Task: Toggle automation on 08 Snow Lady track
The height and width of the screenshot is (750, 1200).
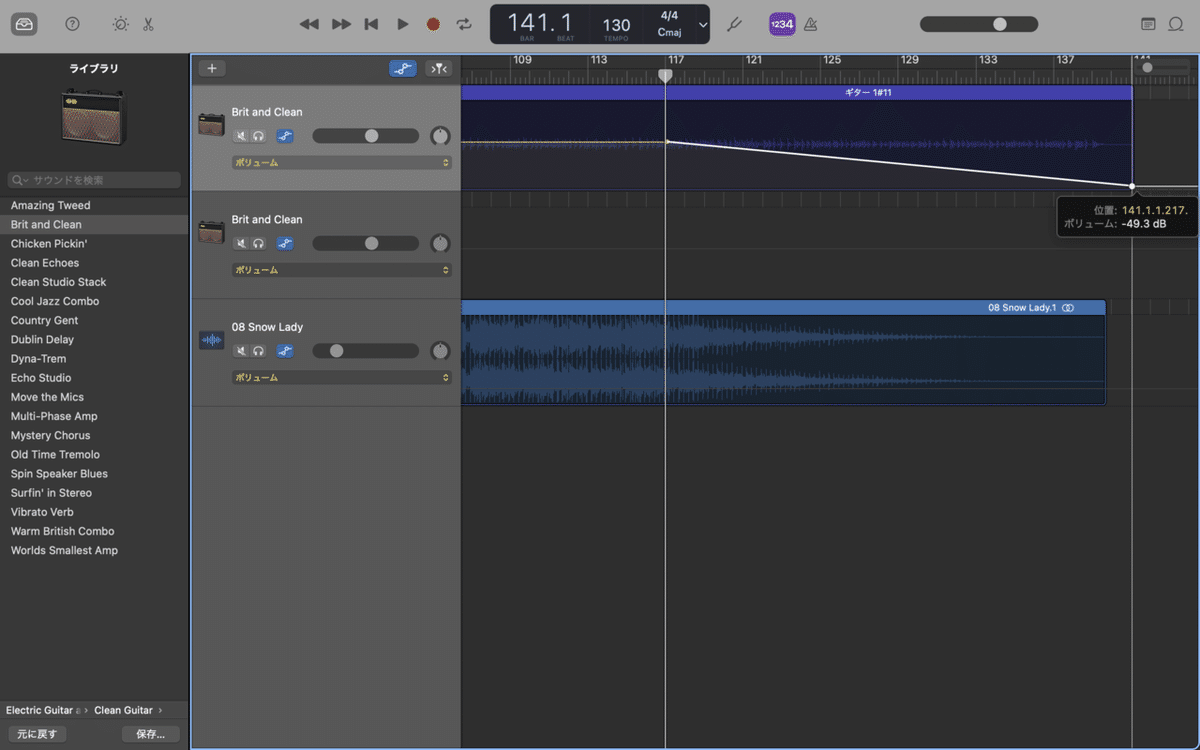Action: click(x=285, y=351)
